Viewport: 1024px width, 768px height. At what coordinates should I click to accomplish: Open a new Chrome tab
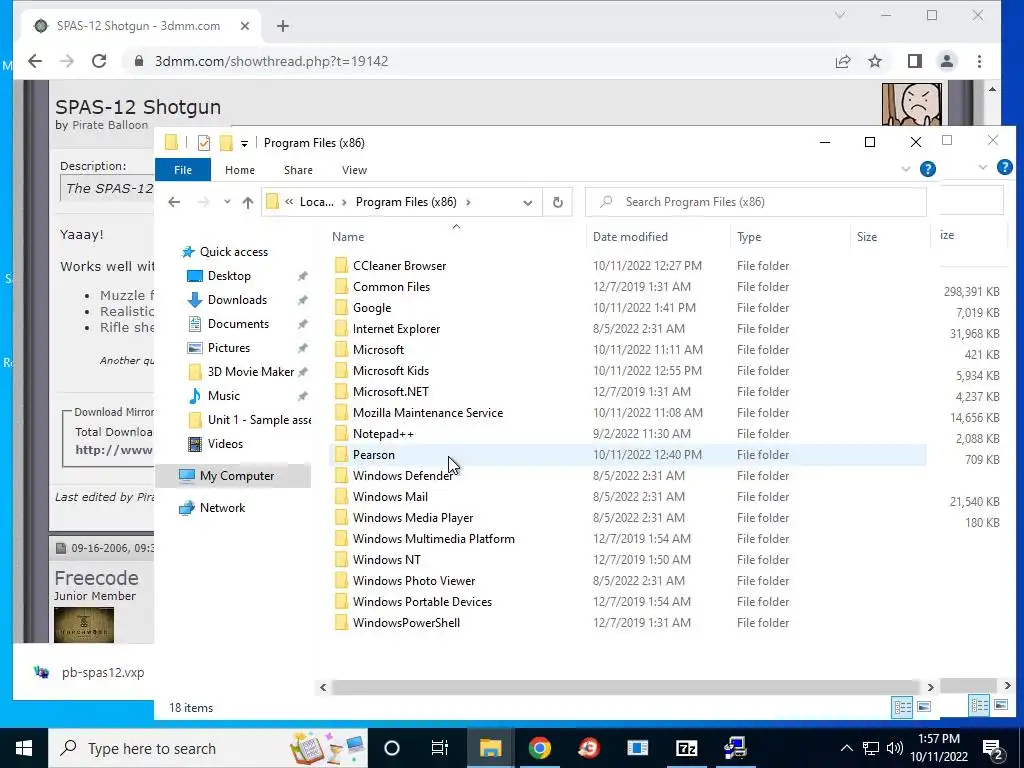click(283, 26)
